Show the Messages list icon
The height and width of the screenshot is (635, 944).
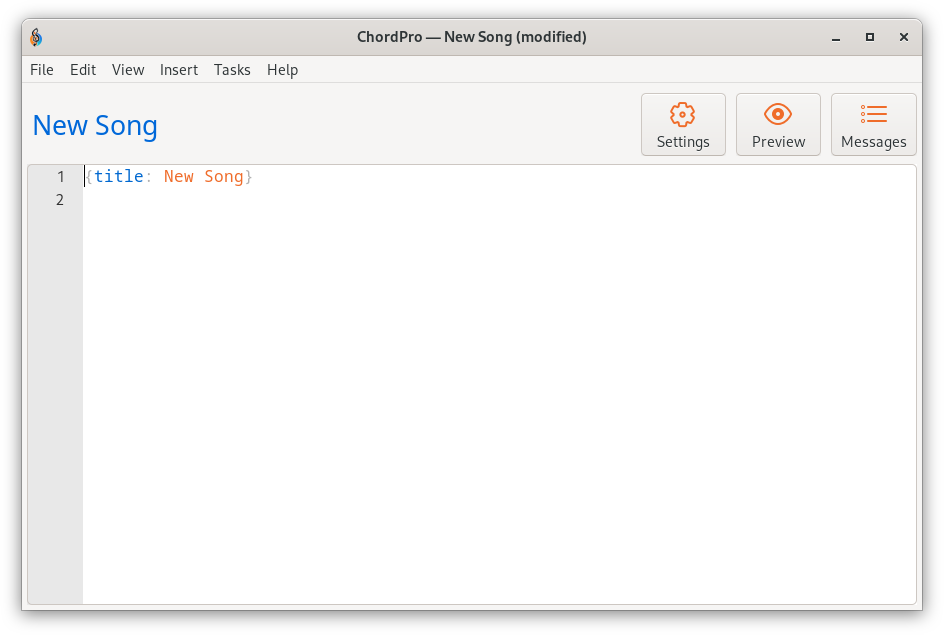(x=874, y=114)
